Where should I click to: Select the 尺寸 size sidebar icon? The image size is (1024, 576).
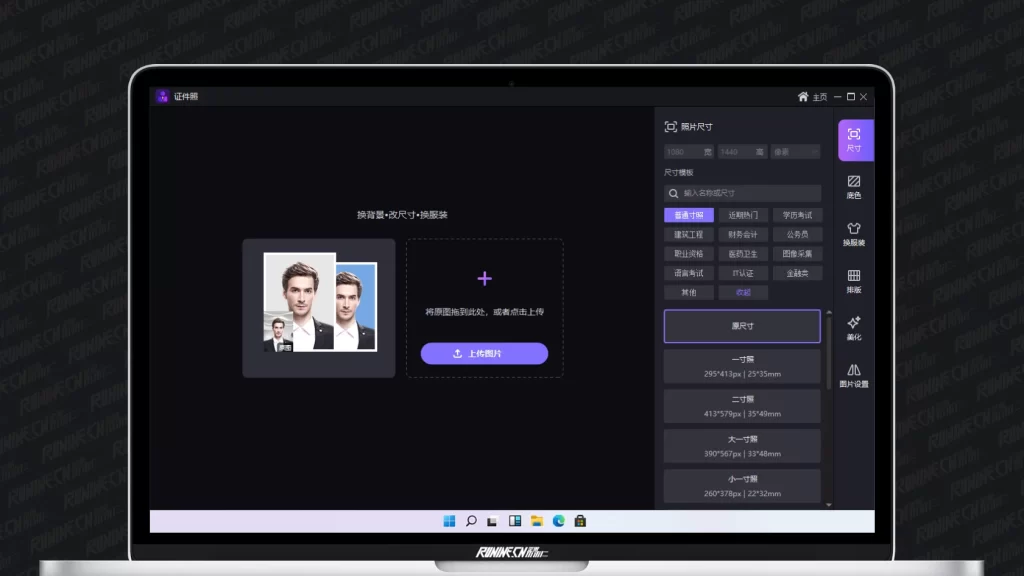(x=854, y=140)
